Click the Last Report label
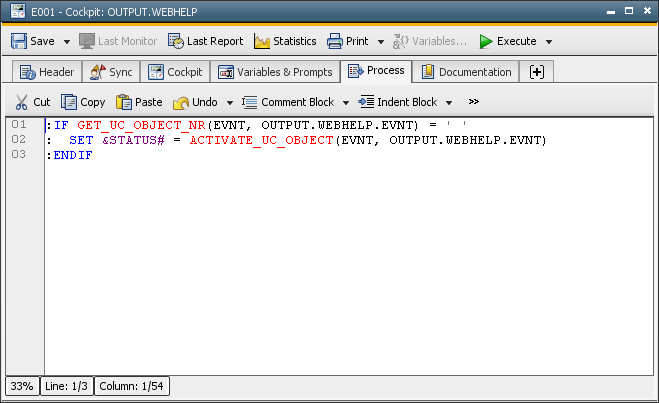Viewport: 659px width, 403px height. (x=215, y=41)
